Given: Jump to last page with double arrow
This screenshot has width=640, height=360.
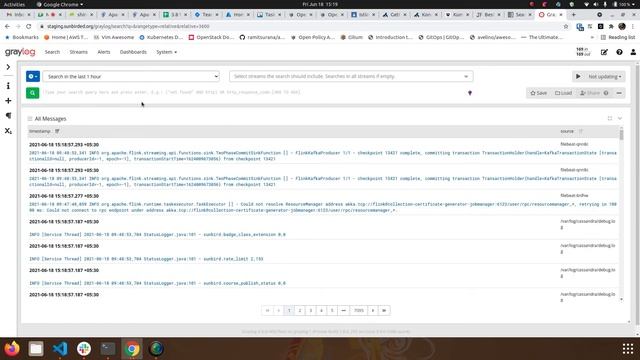Looking at the screenshot, I should 384,311.
